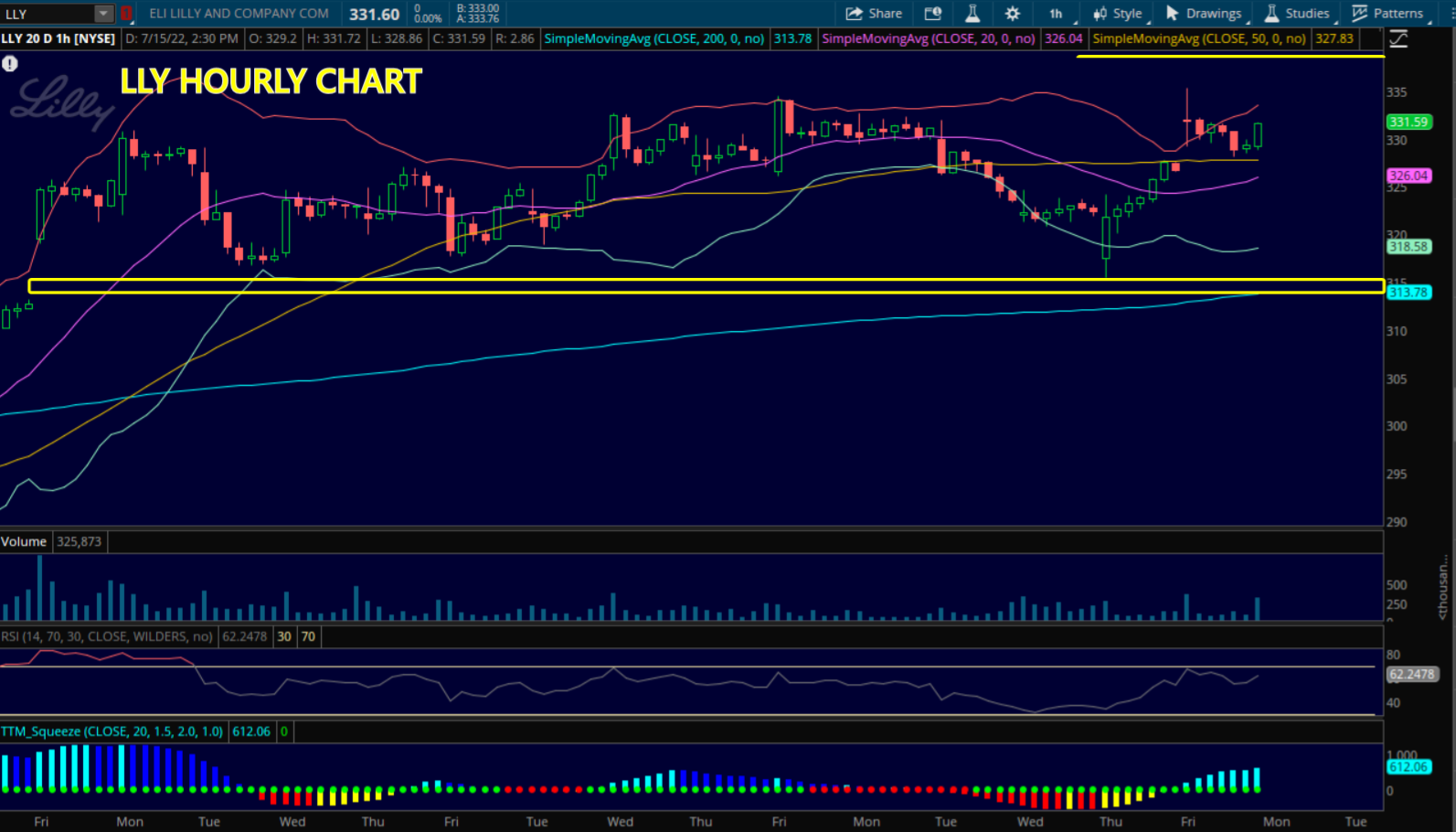Click the bid value B: 333.00
This screenshot has height=832, width=1456.
(x=478, y=8)
